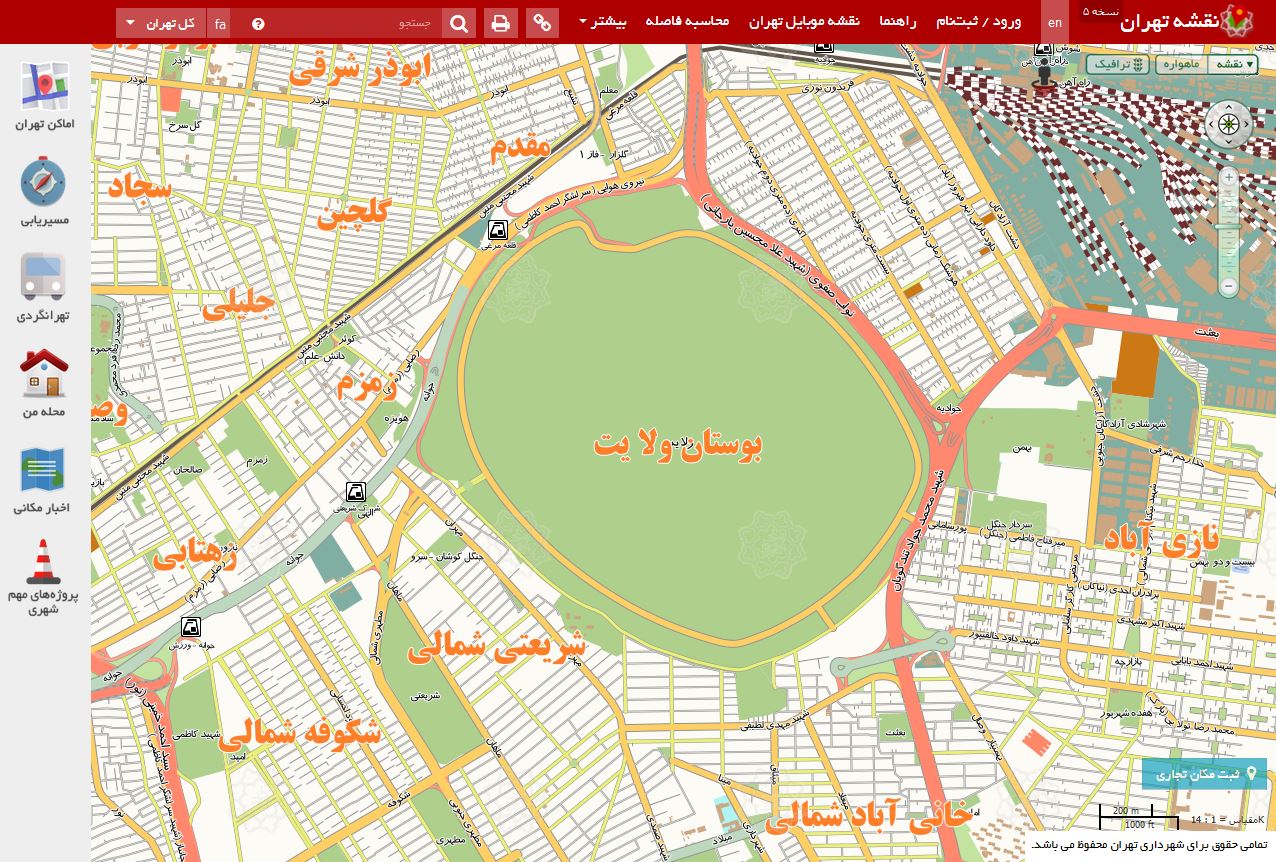Viewport: 1276px width, 862px height.
Task: Click login / register (ورود / ثبت‌نام)
Action: [x=979, y=21]
